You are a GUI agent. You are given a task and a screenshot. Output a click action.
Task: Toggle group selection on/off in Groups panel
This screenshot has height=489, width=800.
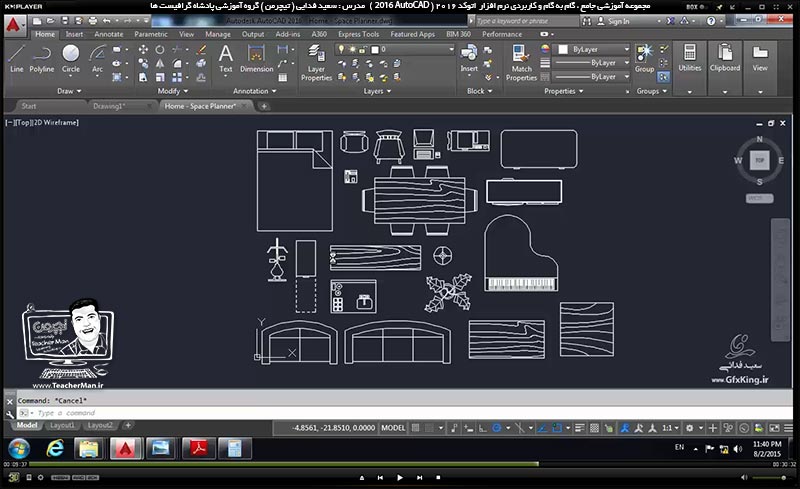click(x=663, y=77)
